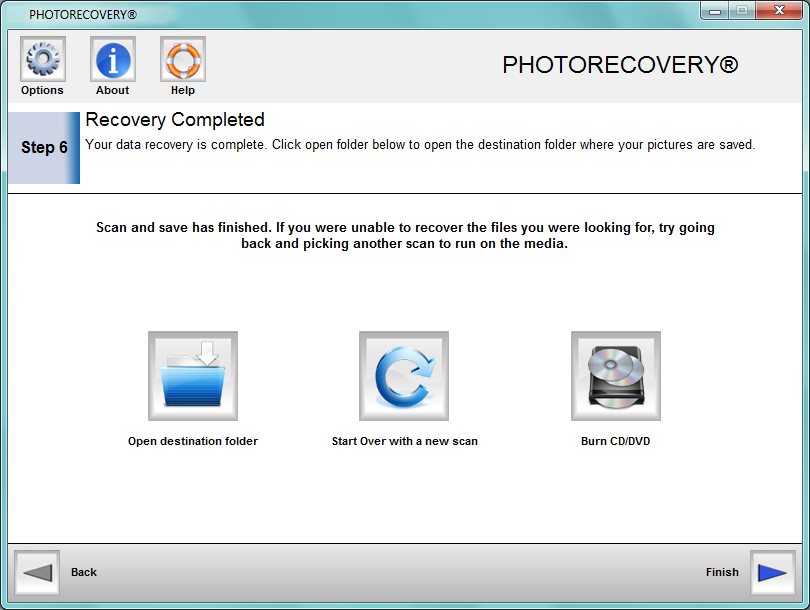Image resolution: width=810 pixels, height=610 pixels.
Task: Click the Step 6 indicator
Action: coord(44,148)
